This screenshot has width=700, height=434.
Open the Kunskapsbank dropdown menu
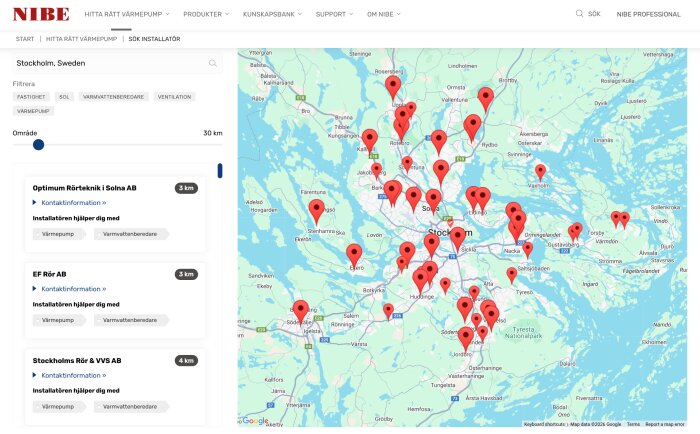point(272,14)
